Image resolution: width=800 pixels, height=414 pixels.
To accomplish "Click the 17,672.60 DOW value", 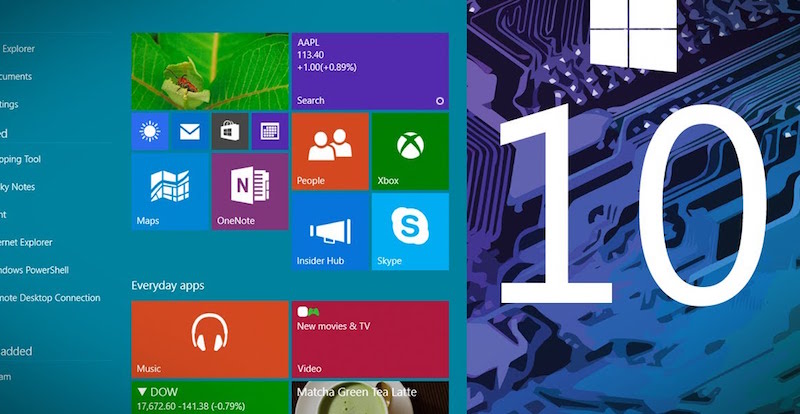I will coord(156,407).
